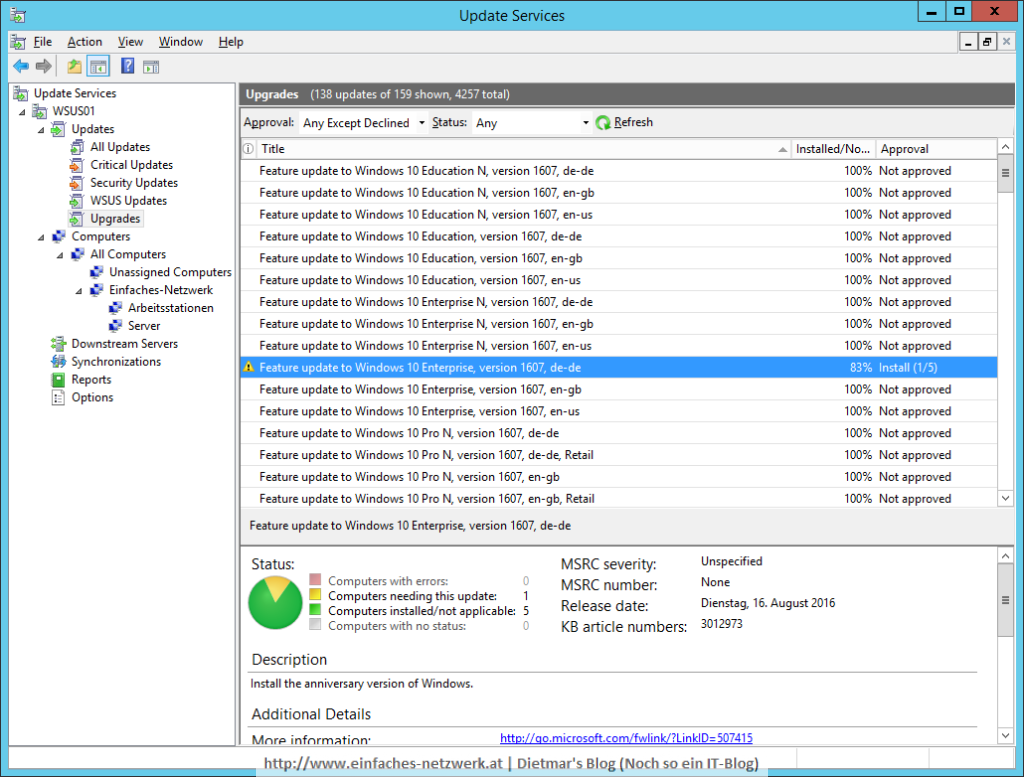Click the Export List toolbar icon

73,66
